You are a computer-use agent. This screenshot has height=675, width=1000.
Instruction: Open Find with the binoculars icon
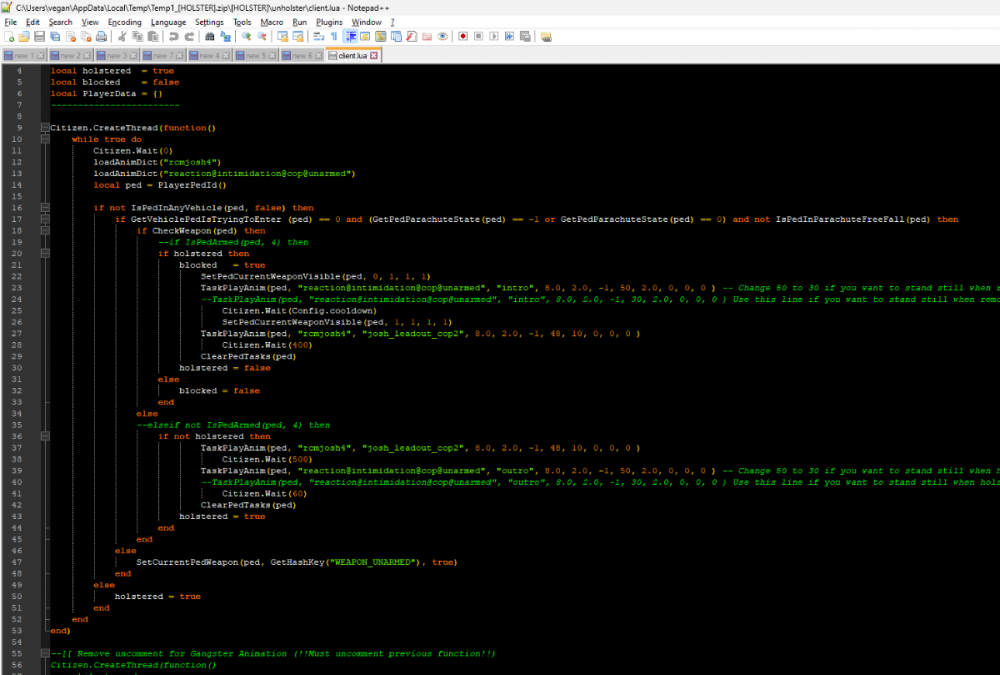pos(210,37)
